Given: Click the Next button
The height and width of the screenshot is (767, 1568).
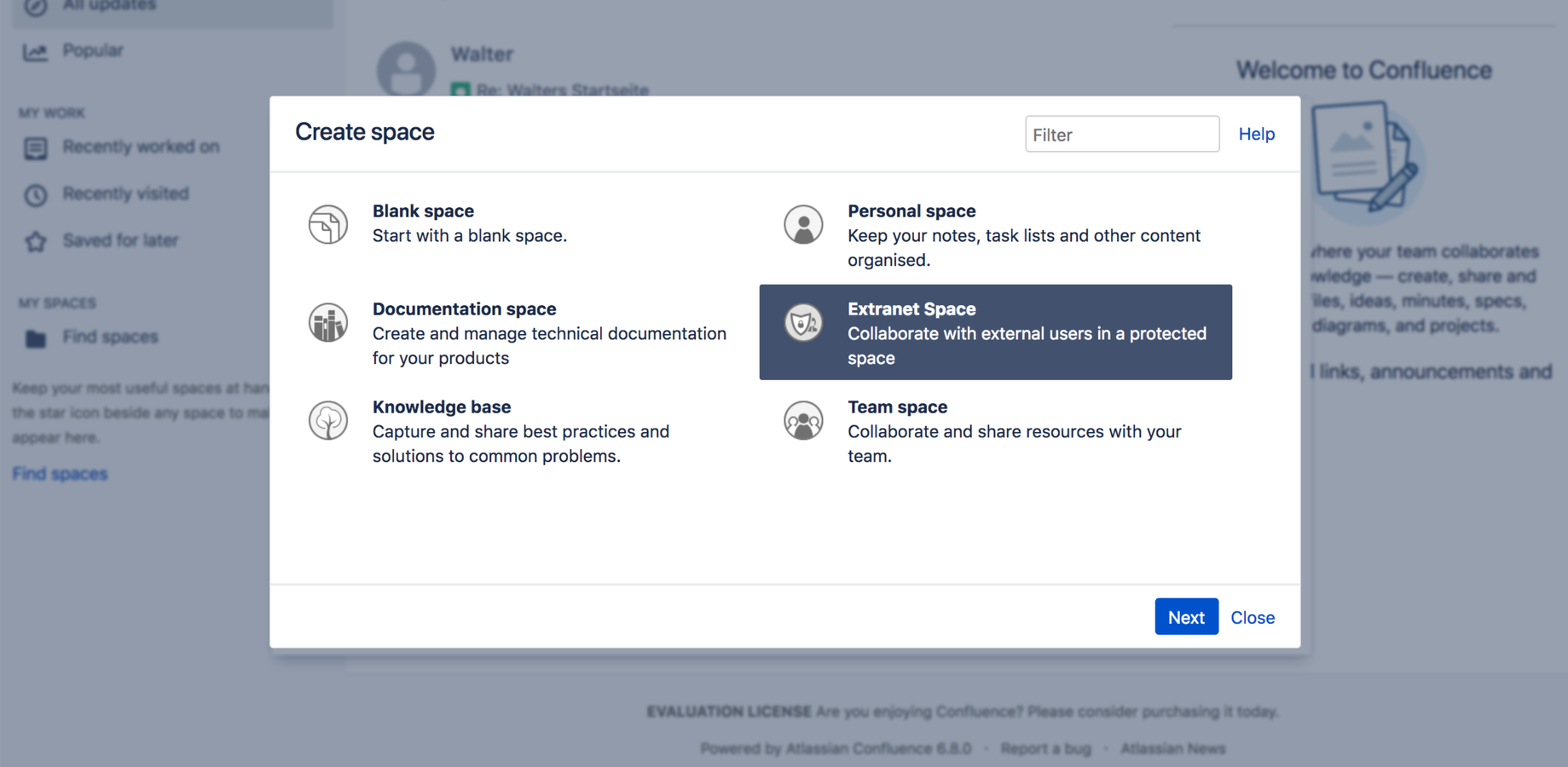Looking at the screenshot, I should pyautogui.click(x=1186, y=616).
